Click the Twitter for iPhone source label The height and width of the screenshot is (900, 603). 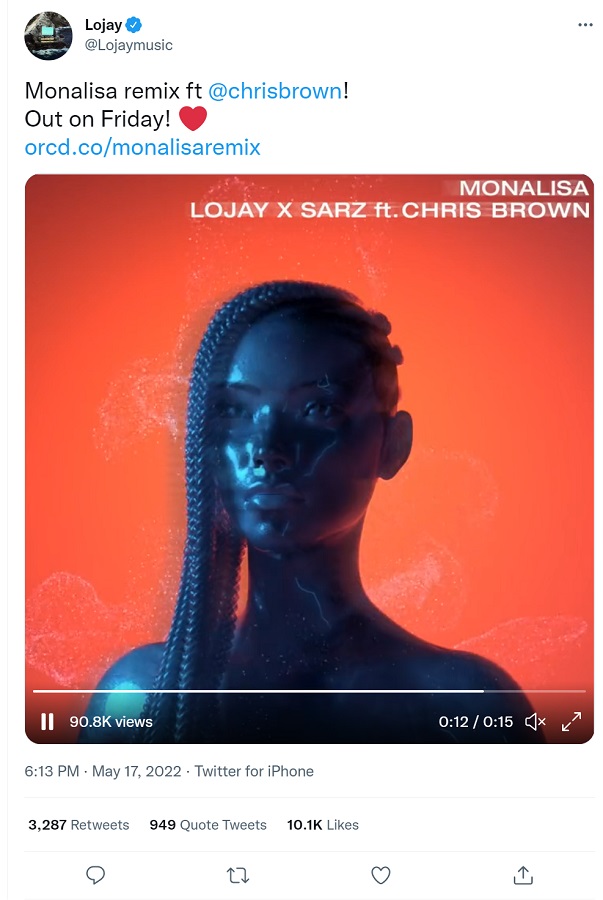(254, 771)
